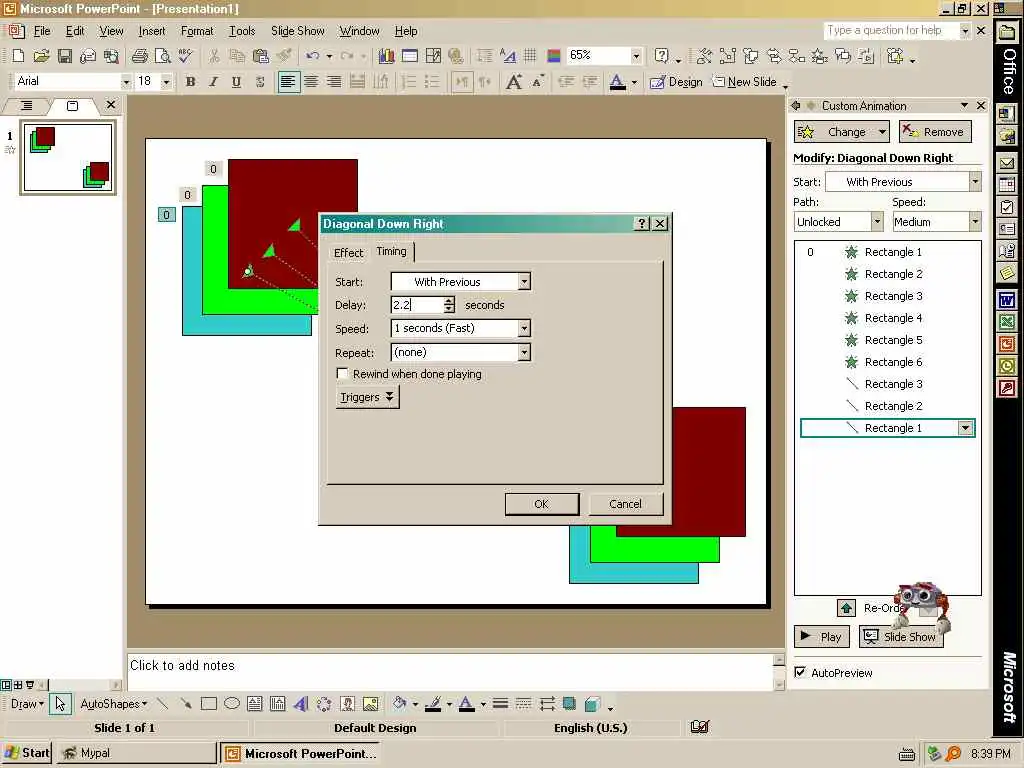Open the Tools menu

242,31
